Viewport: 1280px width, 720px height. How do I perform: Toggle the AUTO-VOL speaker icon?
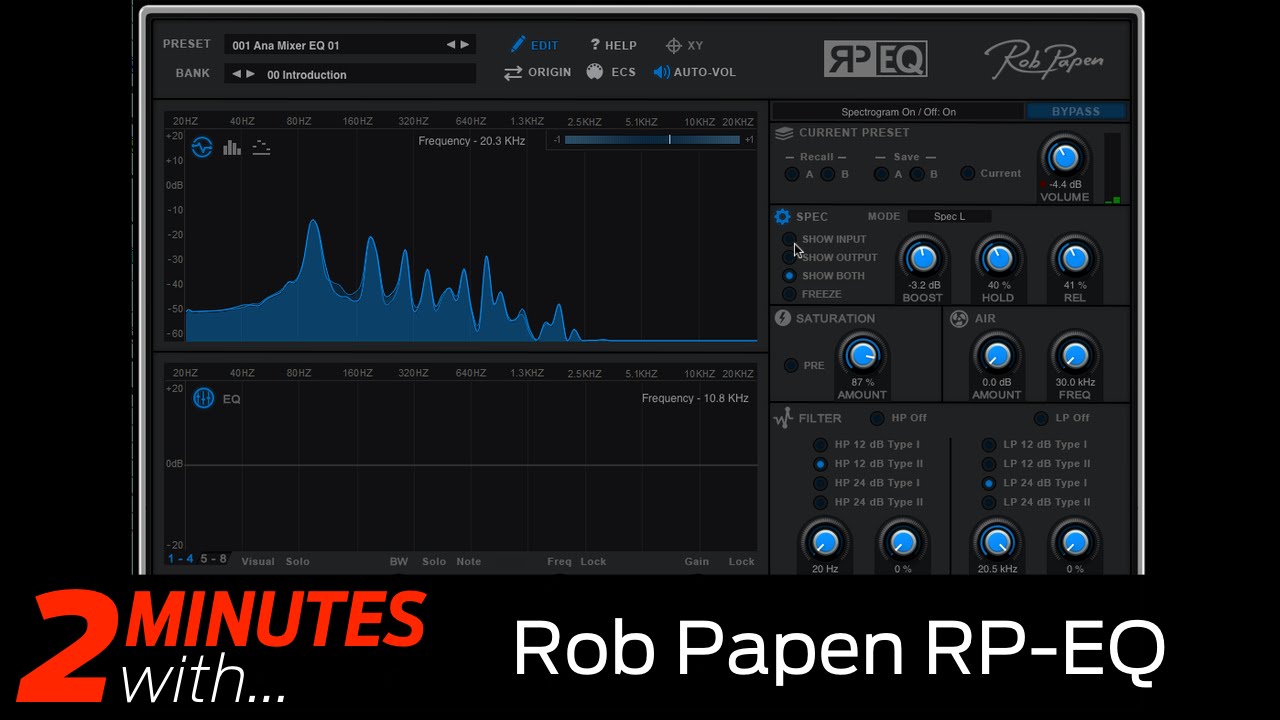(661, 72)
